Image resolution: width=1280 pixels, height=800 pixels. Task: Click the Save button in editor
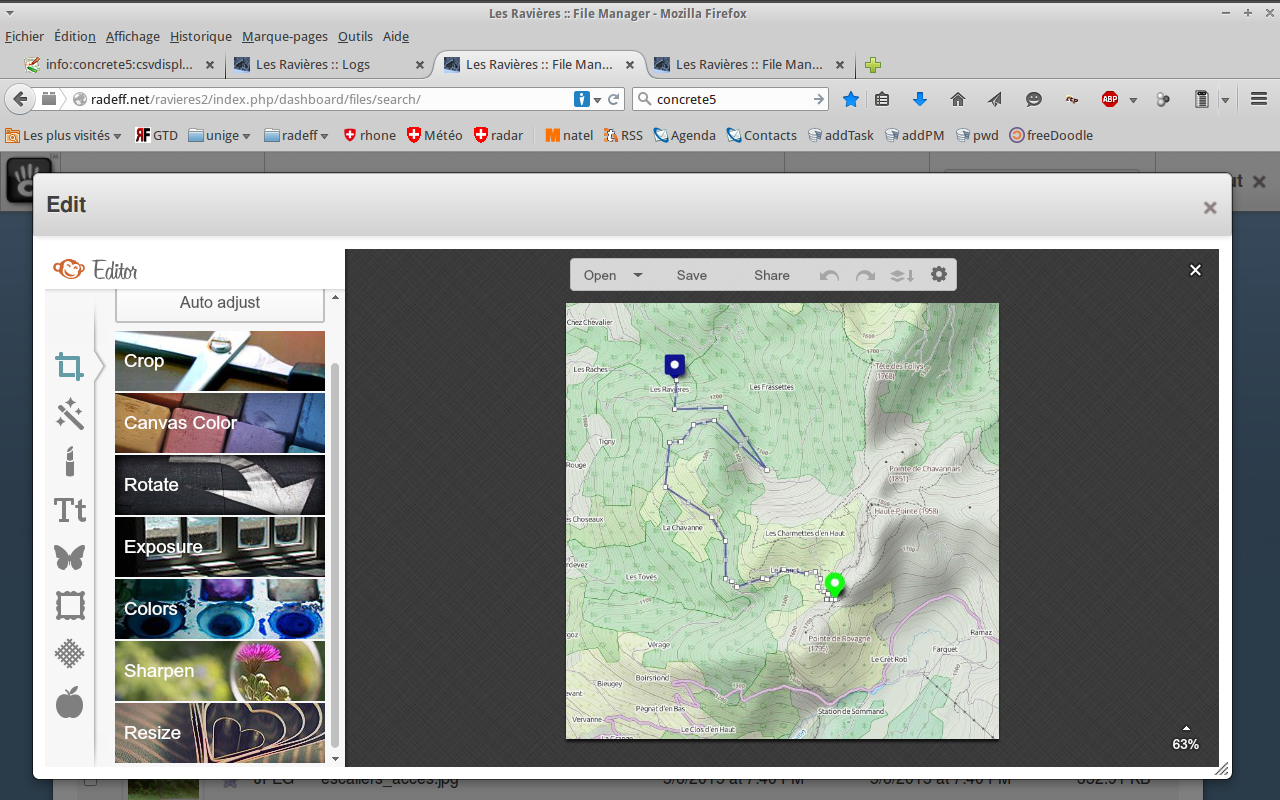click(x=691, y=275)
